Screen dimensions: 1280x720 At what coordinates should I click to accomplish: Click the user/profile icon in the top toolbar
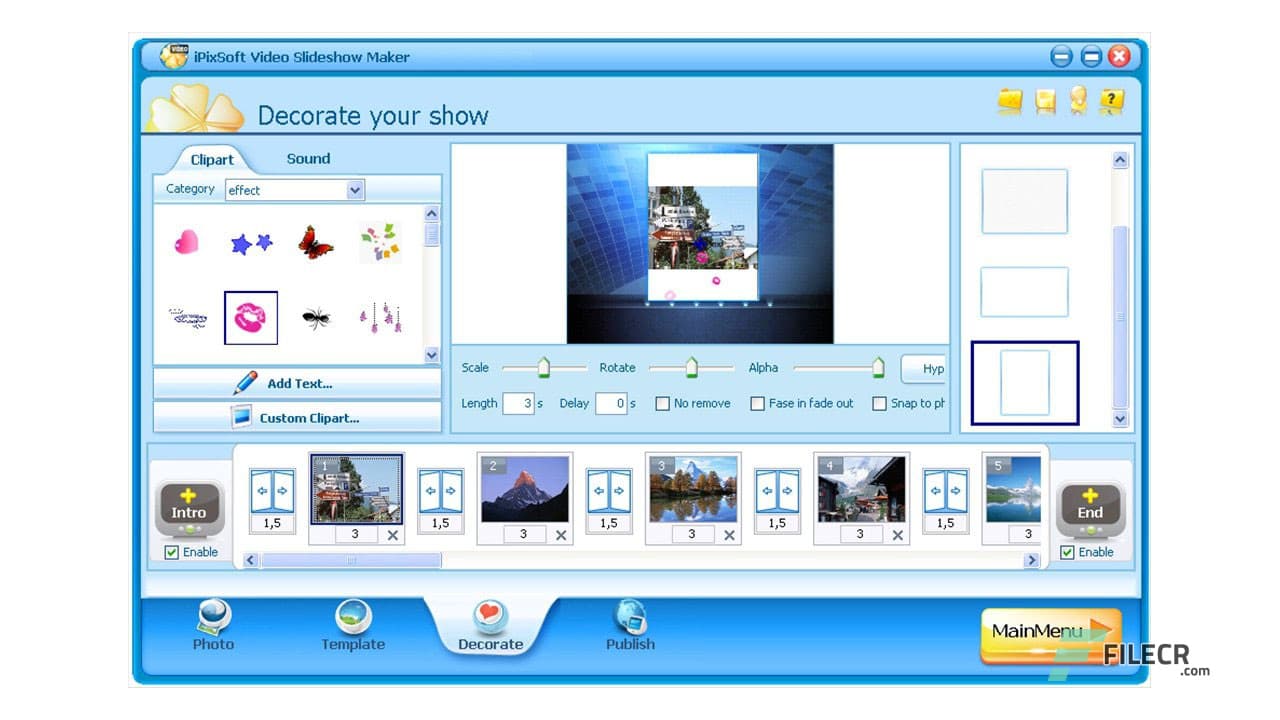click(x=1077, y=100)
